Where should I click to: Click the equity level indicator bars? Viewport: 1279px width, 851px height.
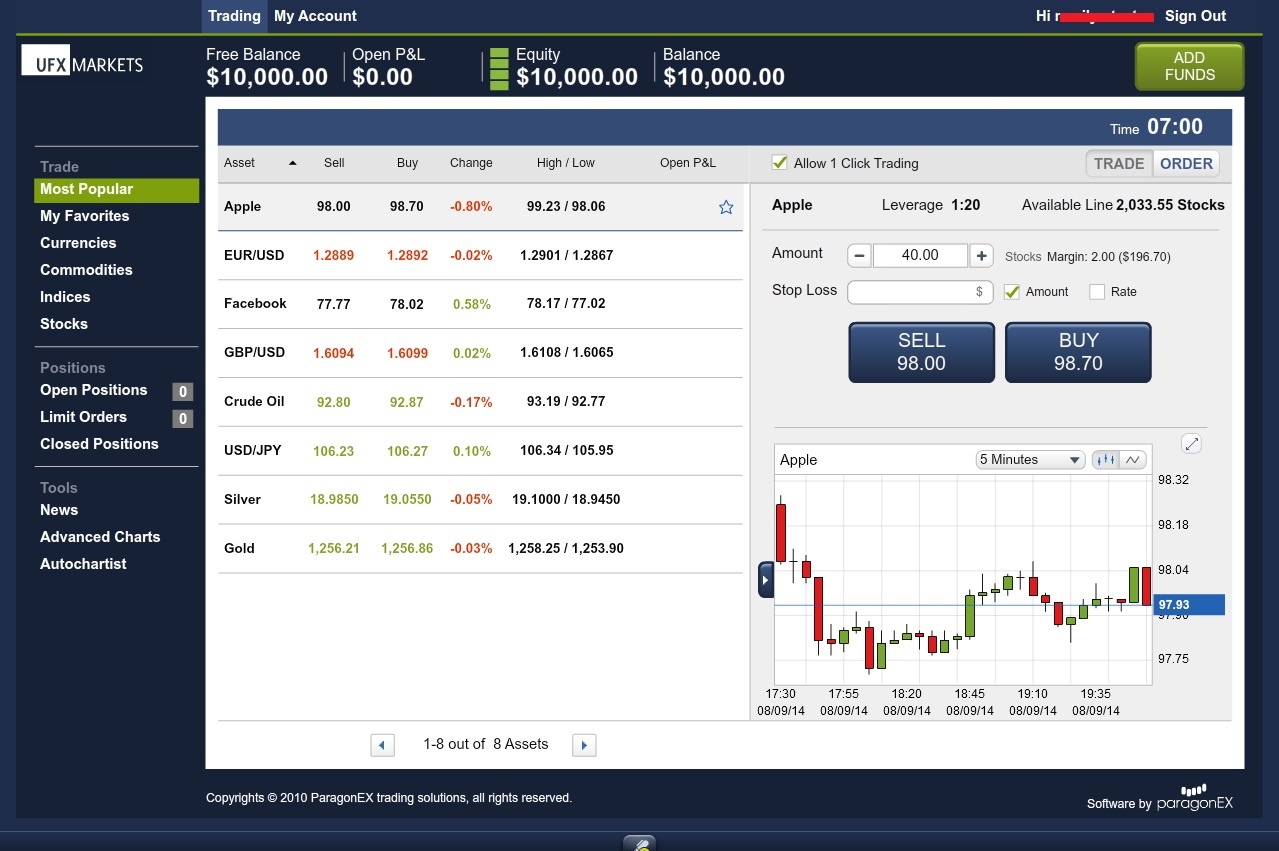[x=499, y=70]
